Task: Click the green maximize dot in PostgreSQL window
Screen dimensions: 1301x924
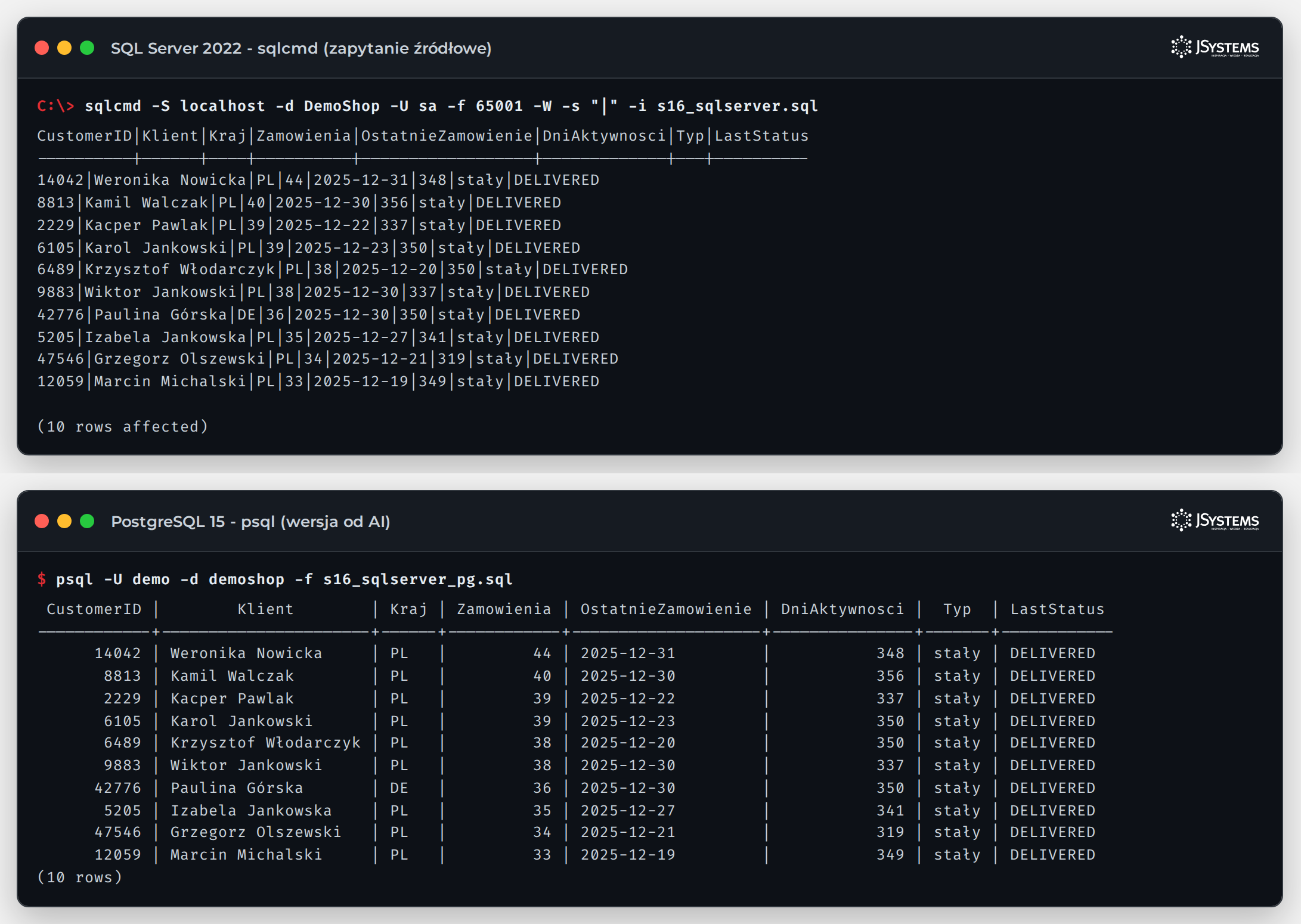Action: pyautogui.click(x=87, y=521)
